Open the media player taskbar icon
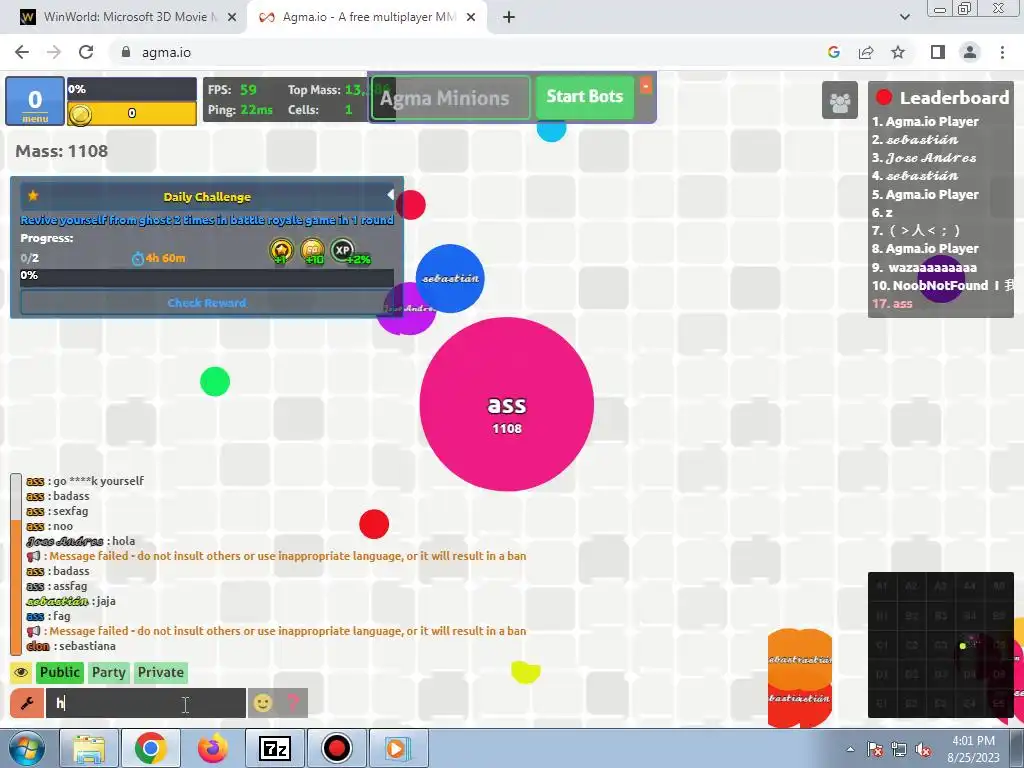The height and width of the screenshot is (768, 1024). point(398,748)
